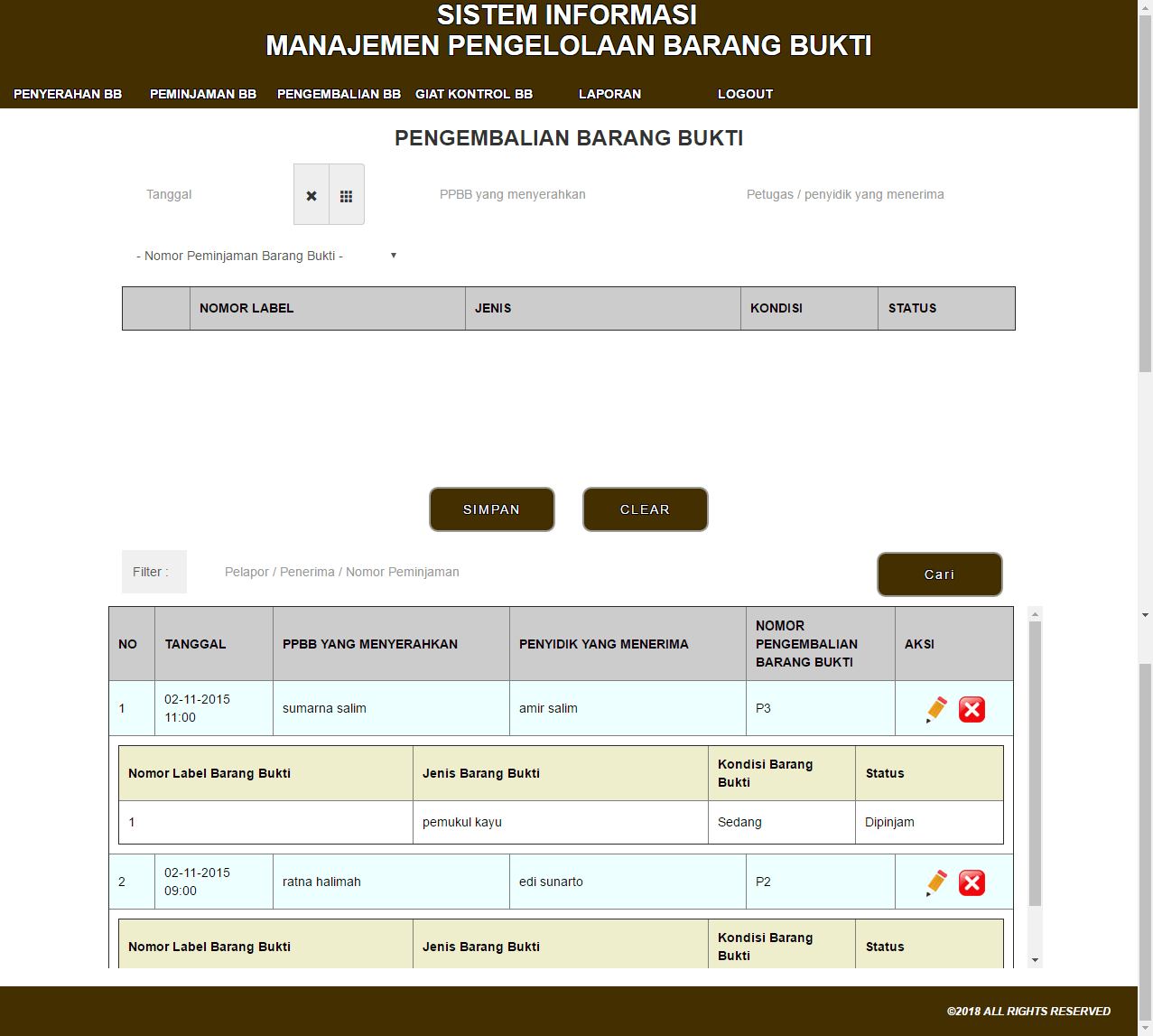
Task: Open GIAT KONTROL BB menu
Action: (474, 94)
